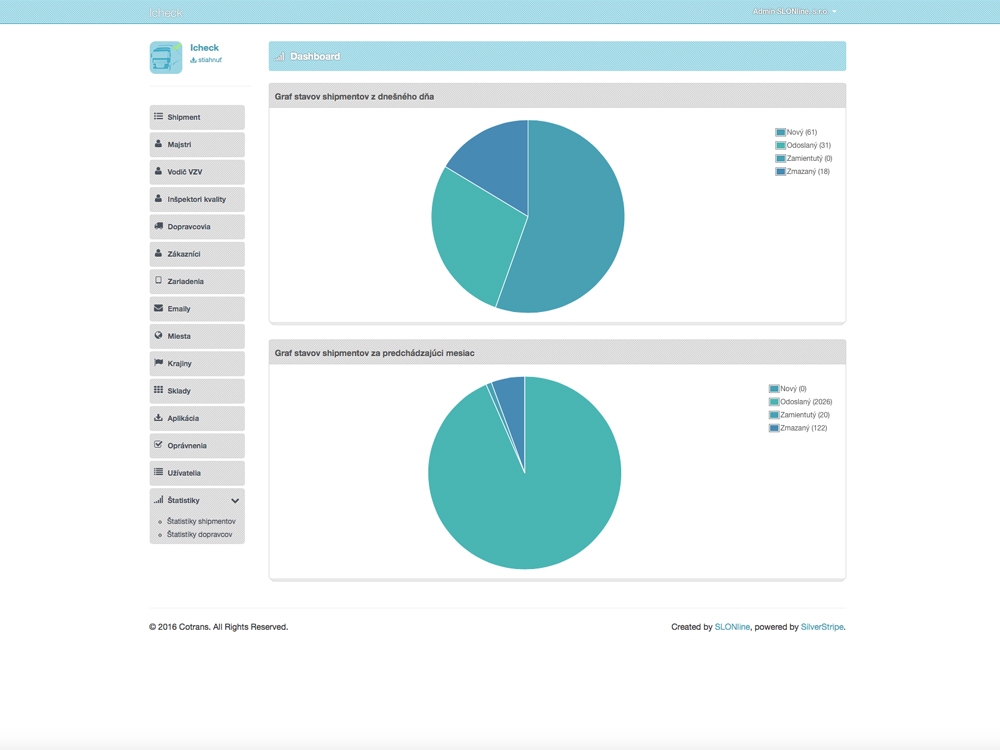Click the envelope icon beside Emaily
The image size is (1000, 750).
click(x=158, y=308)
